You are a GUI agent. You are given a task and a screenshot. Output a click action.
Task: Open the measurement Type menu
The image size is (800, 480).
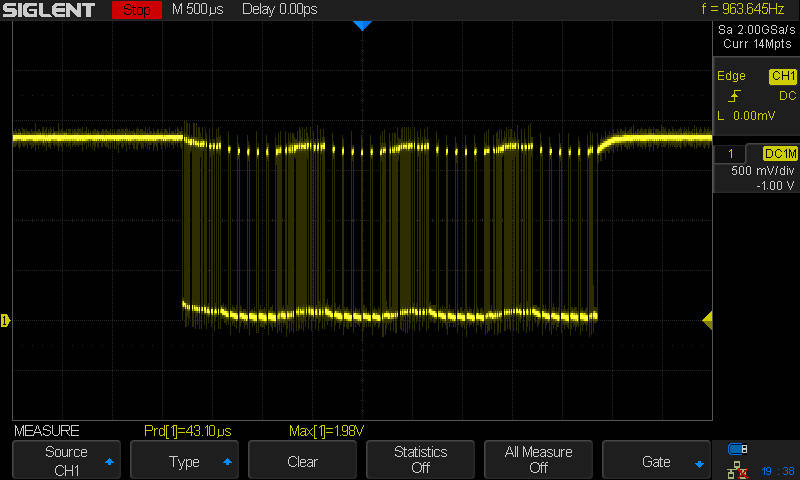(184, 460)
